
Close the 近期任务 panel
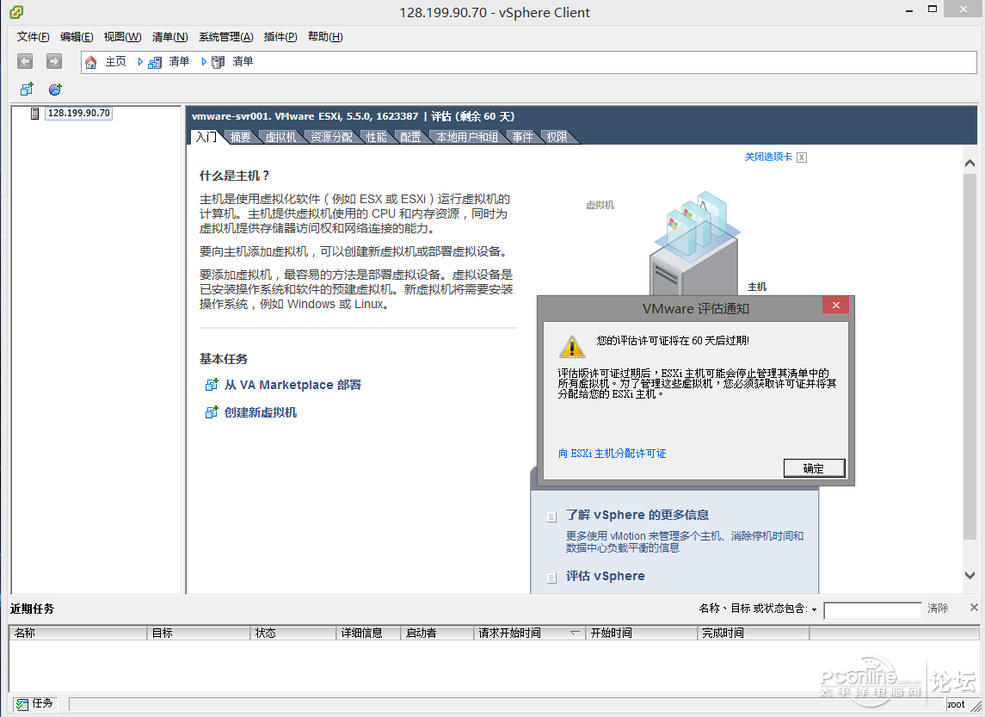(x=974, y=608)
